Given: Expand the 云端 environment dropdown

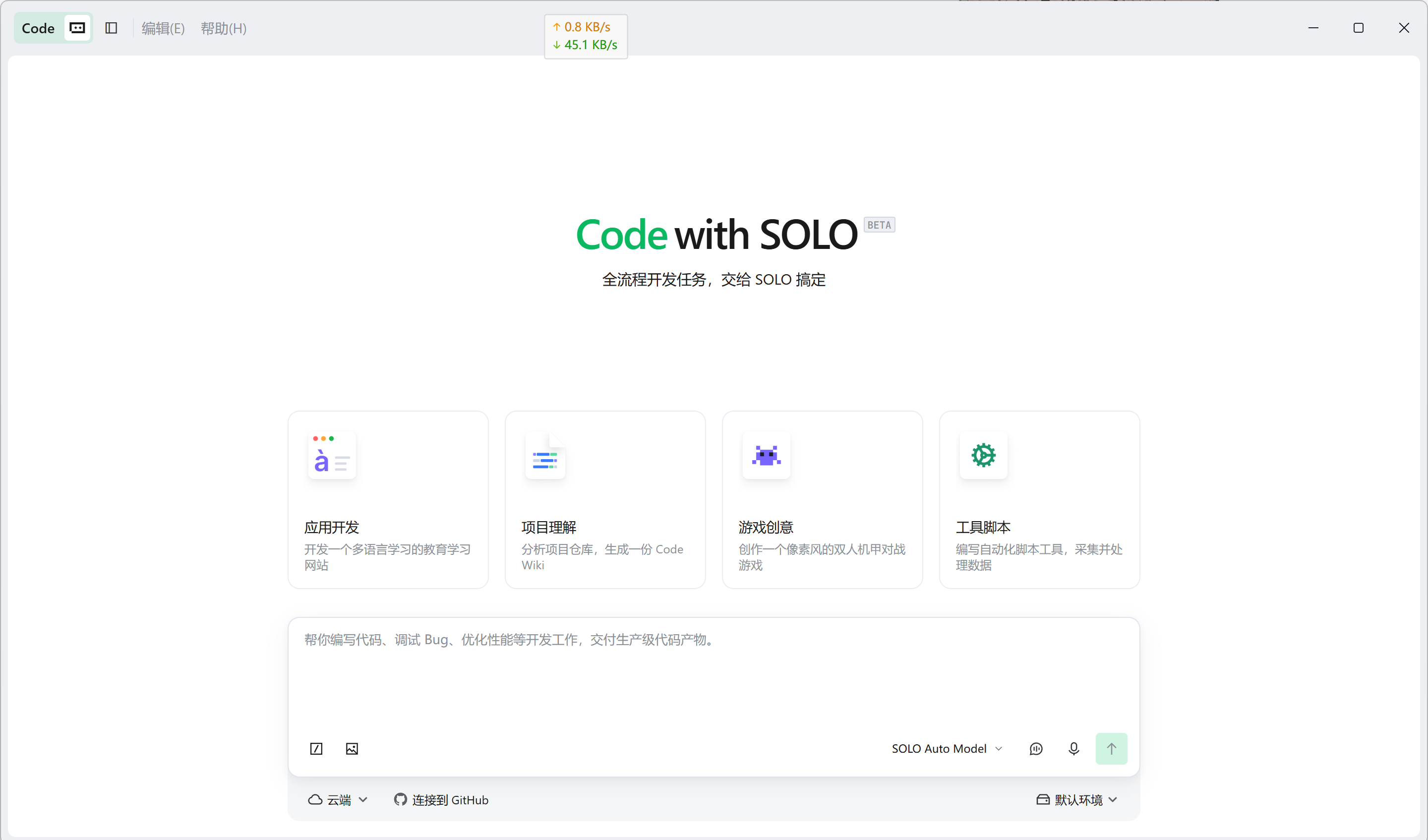Looking at the screenshot, I should (x=338, y=800).
